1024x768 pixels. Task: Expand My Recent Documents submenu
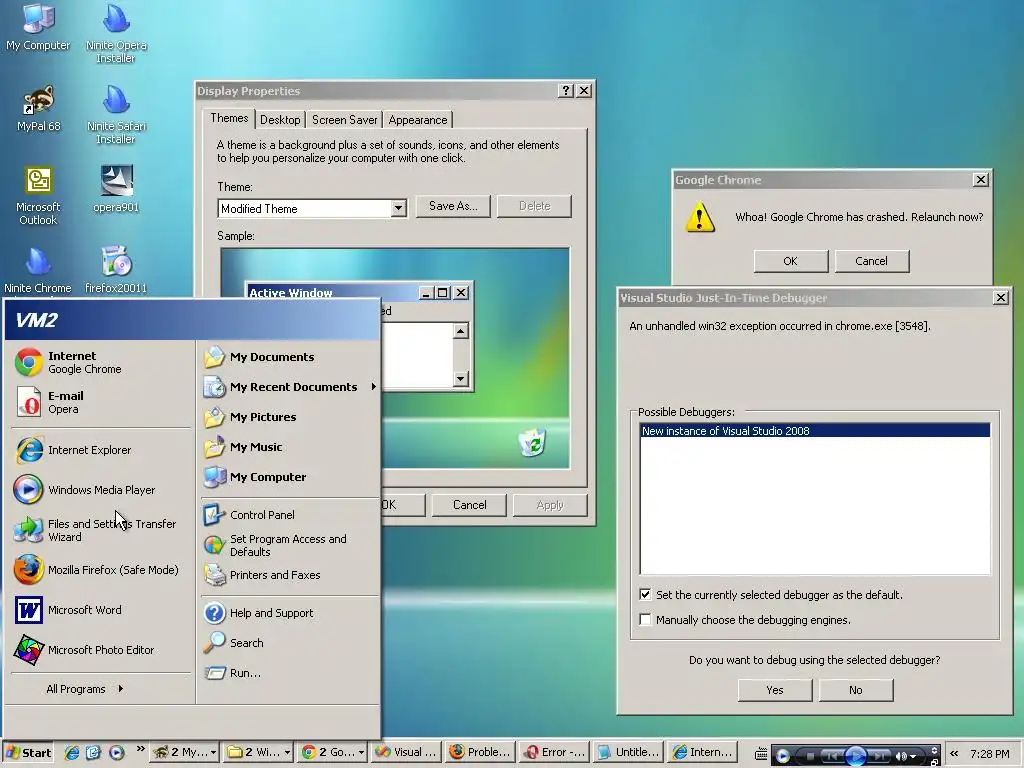[x=289, y=387]
